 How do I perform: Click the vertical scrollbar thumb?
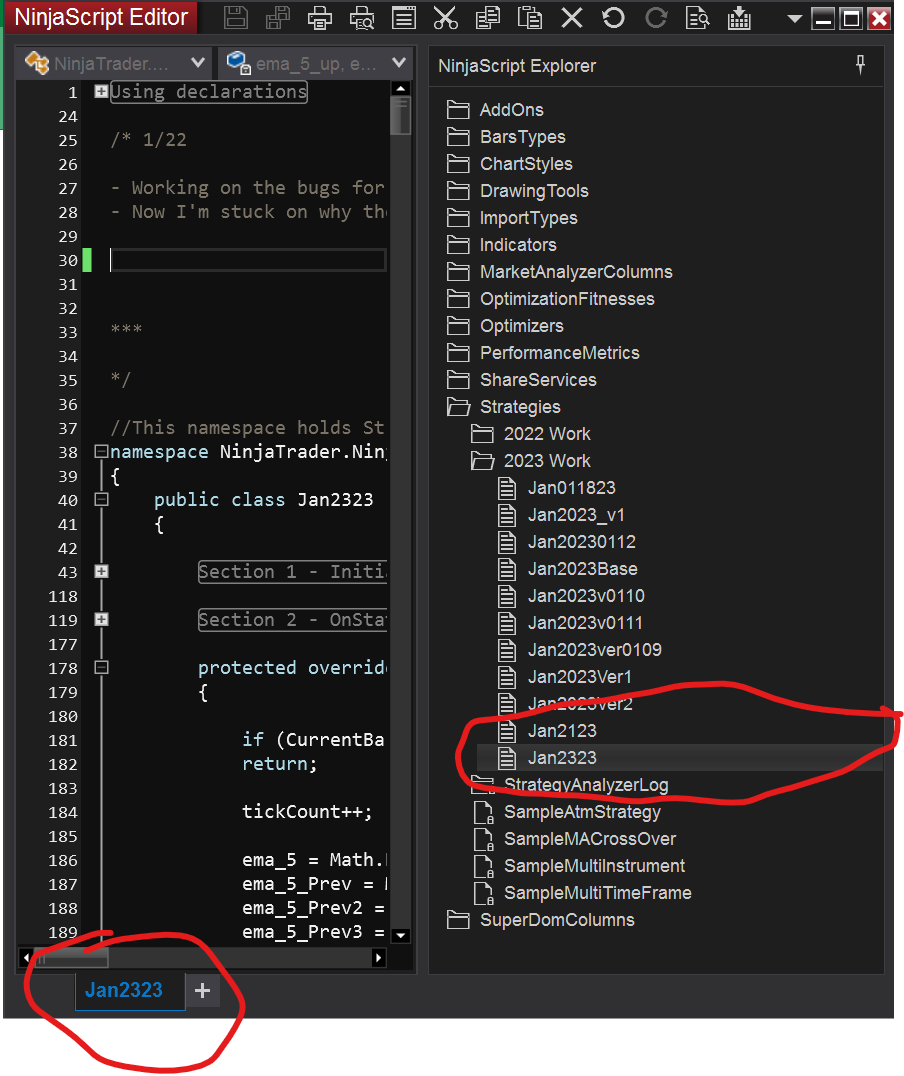tap(401, 116)
